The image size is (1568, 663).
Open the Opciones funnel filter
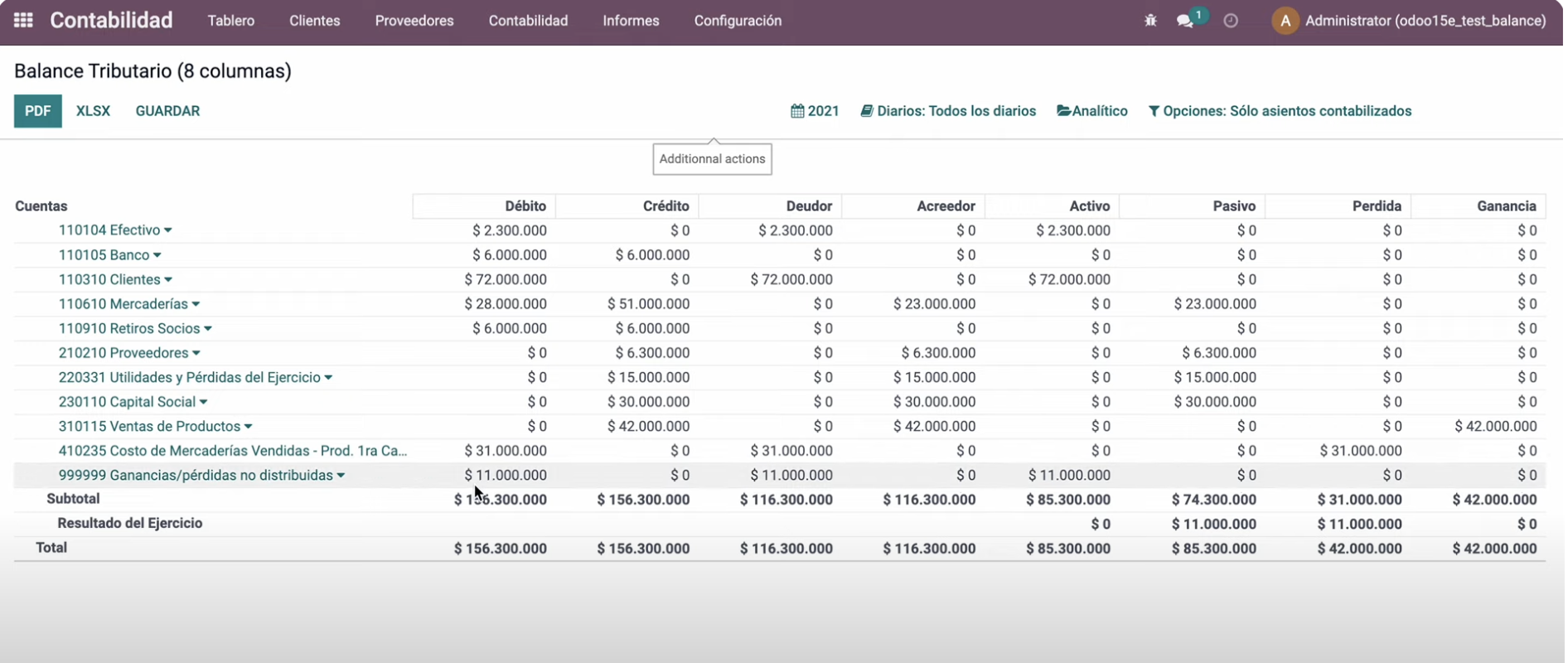click(1280, 111)
